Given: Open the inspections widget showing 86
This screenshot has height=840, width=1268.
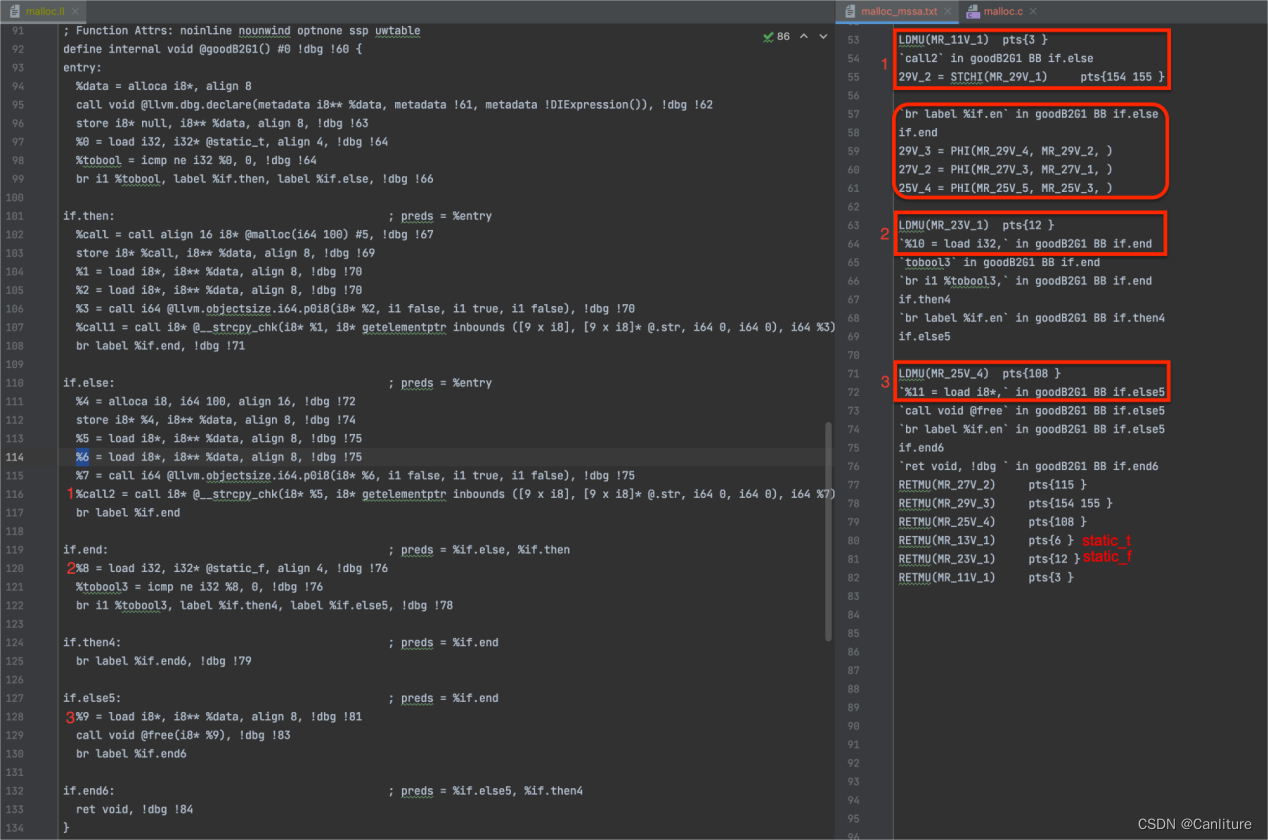Looking at the screenshot, I should [x=776, y=36].
